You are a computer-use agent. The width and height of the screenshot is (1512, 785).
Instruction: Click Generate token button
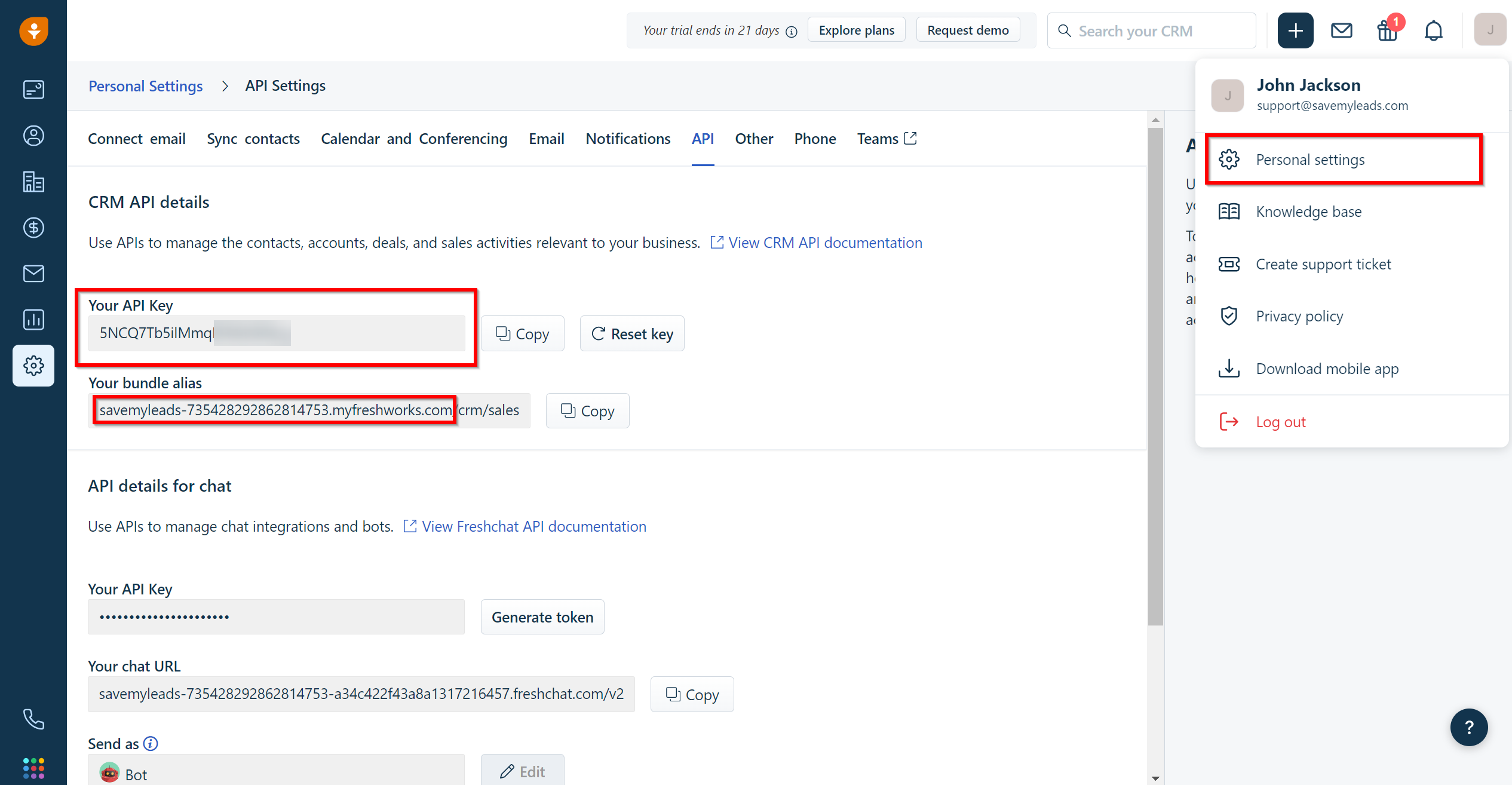(x=542, y=617)
